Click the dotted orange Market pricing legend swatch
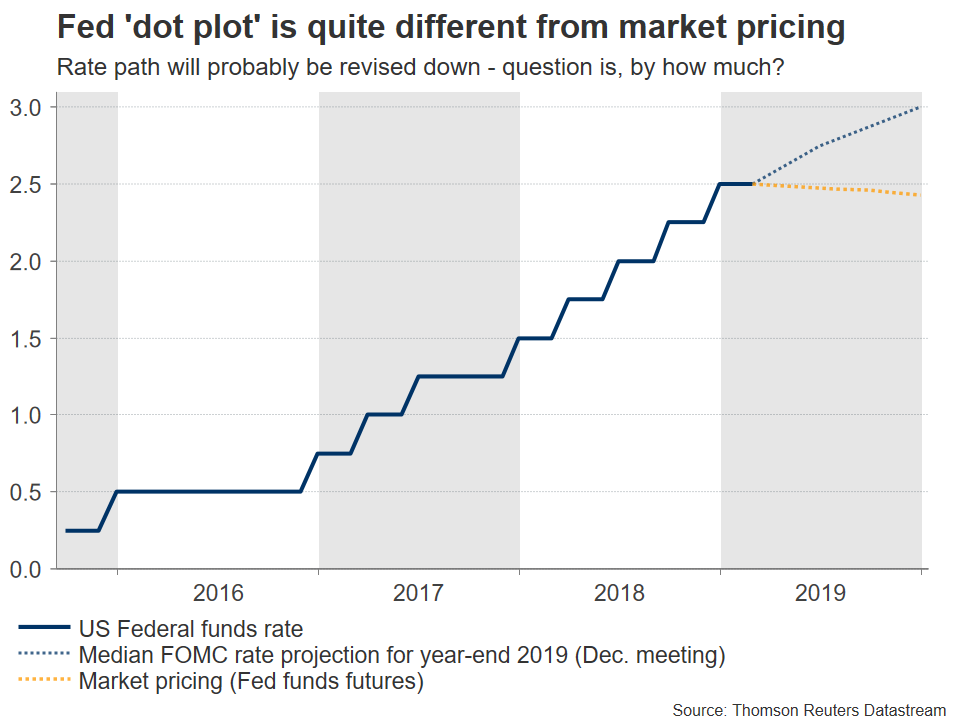Viewport: 960px width, 720px height. [x=43, y=683]
